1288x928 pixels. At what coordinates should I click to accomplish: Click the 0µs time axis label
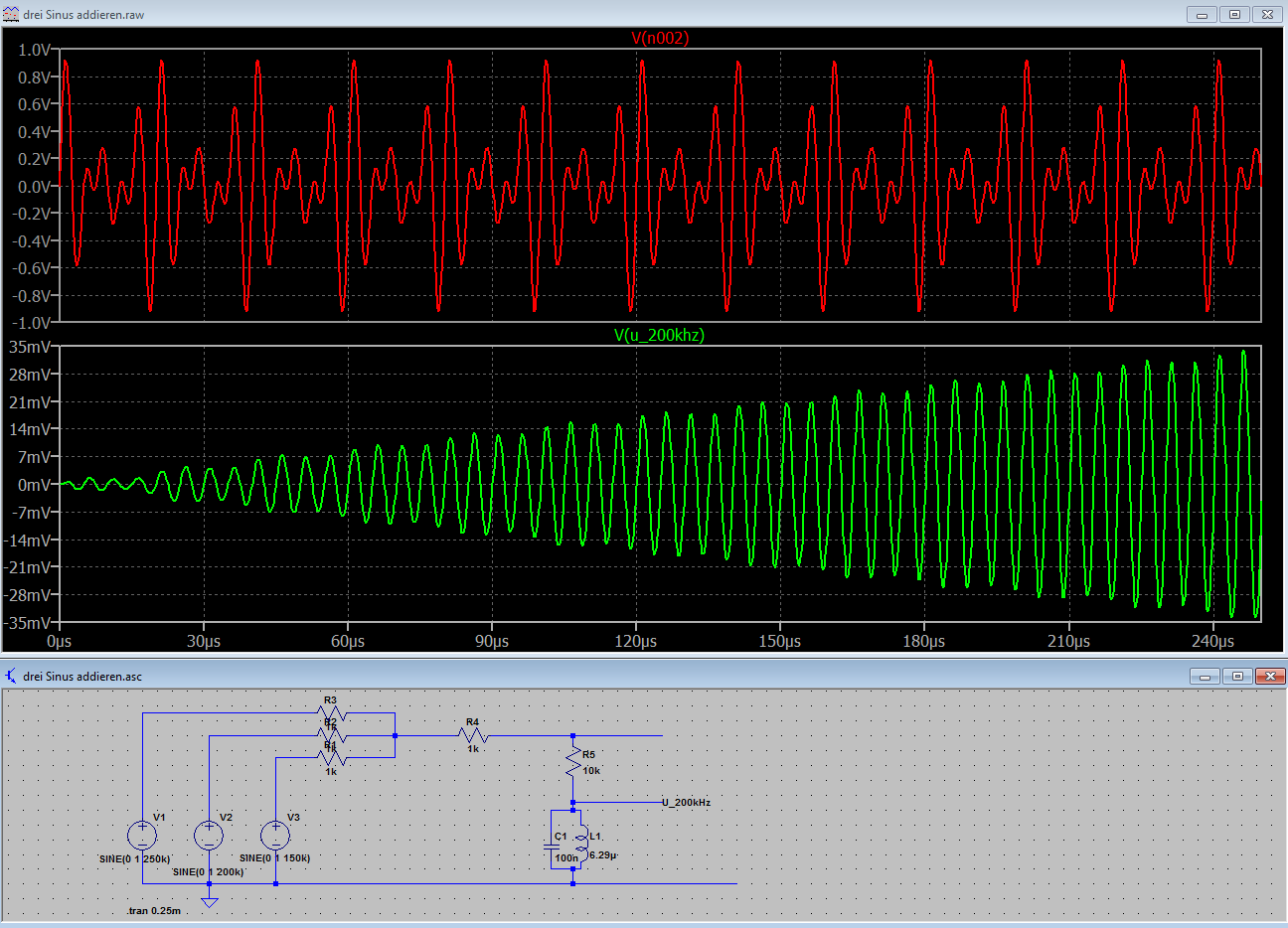coord(60,641)
